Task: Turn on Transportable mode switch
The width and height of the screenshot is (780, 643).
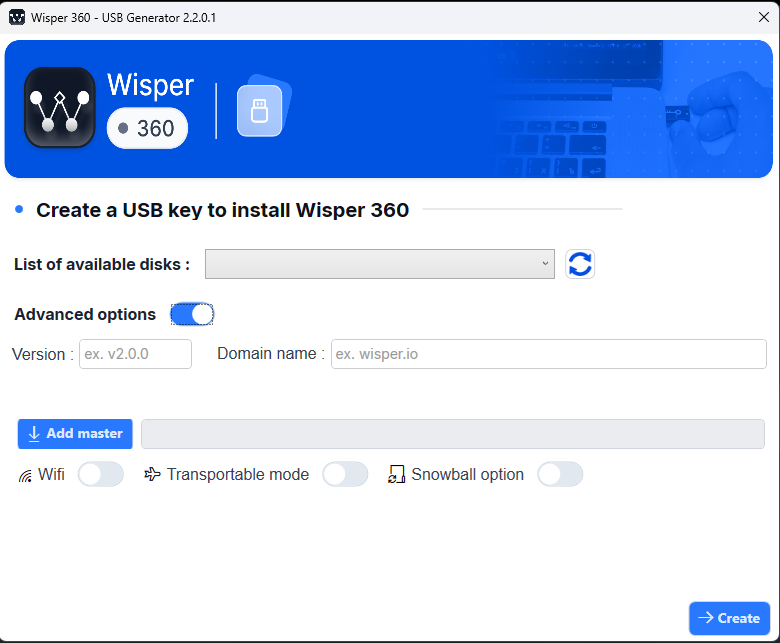Action: tap(345, 474)
